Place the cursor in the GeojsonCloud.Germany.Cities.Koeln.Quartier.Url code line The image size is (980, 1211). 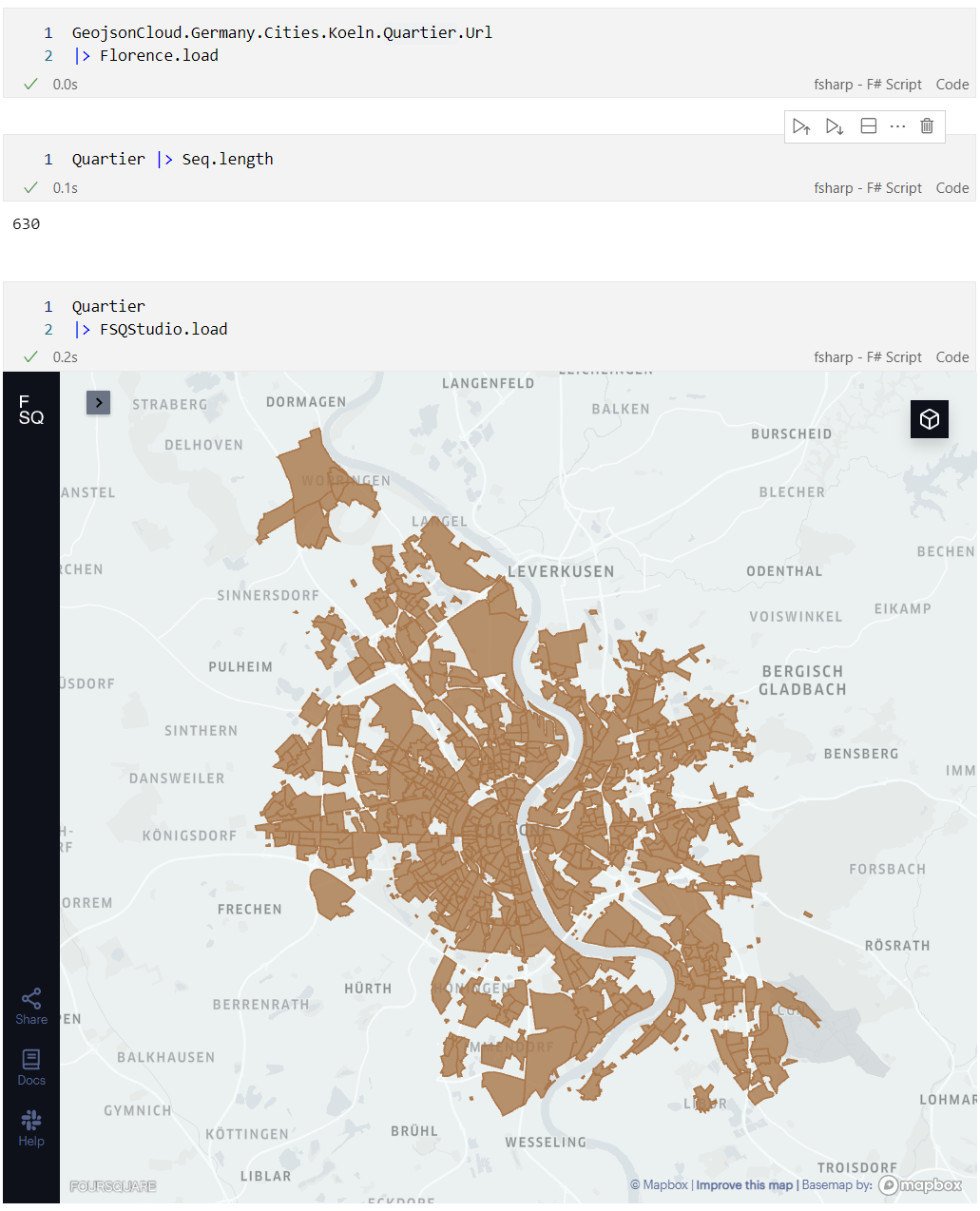(x=282, y=33)
